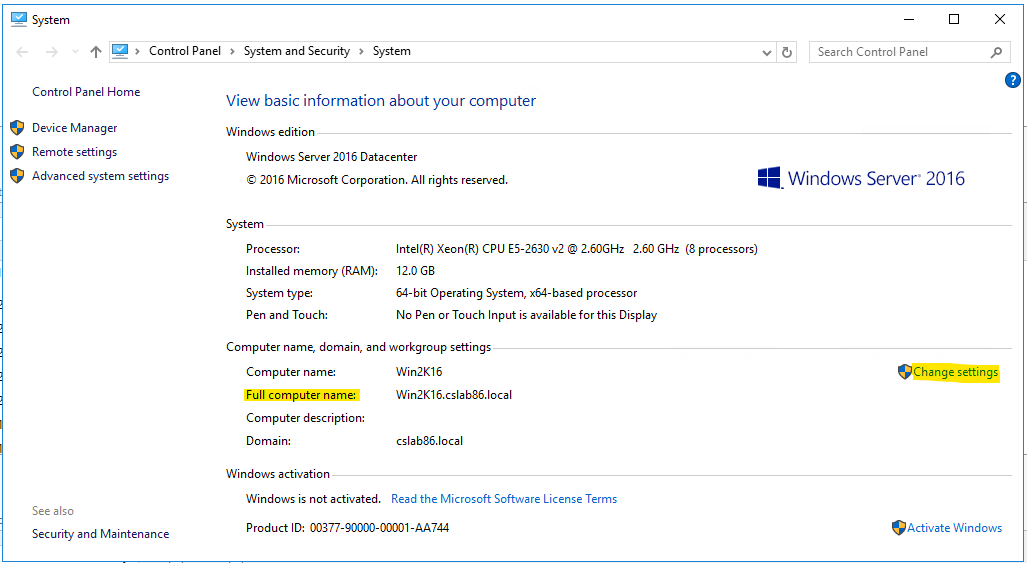The height and width of the screenshot is (563, 1027).
Task: Click 'View basic information about your computer' heading
Action: pyautogui.click(x=381, y=101)
